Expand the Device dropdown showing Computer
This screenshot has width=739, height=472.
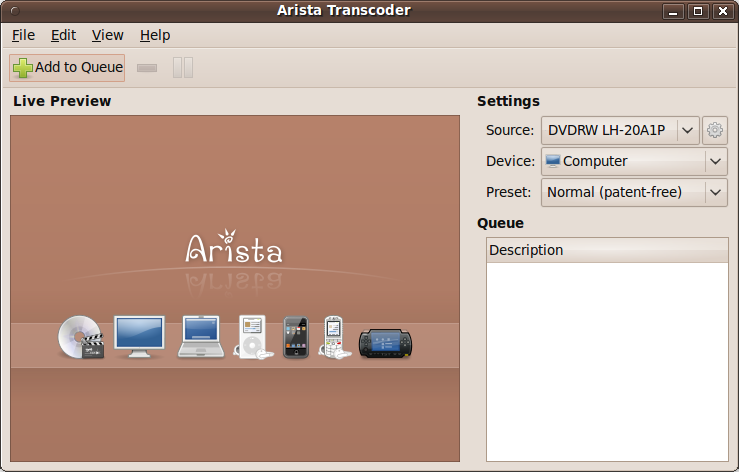634,161
